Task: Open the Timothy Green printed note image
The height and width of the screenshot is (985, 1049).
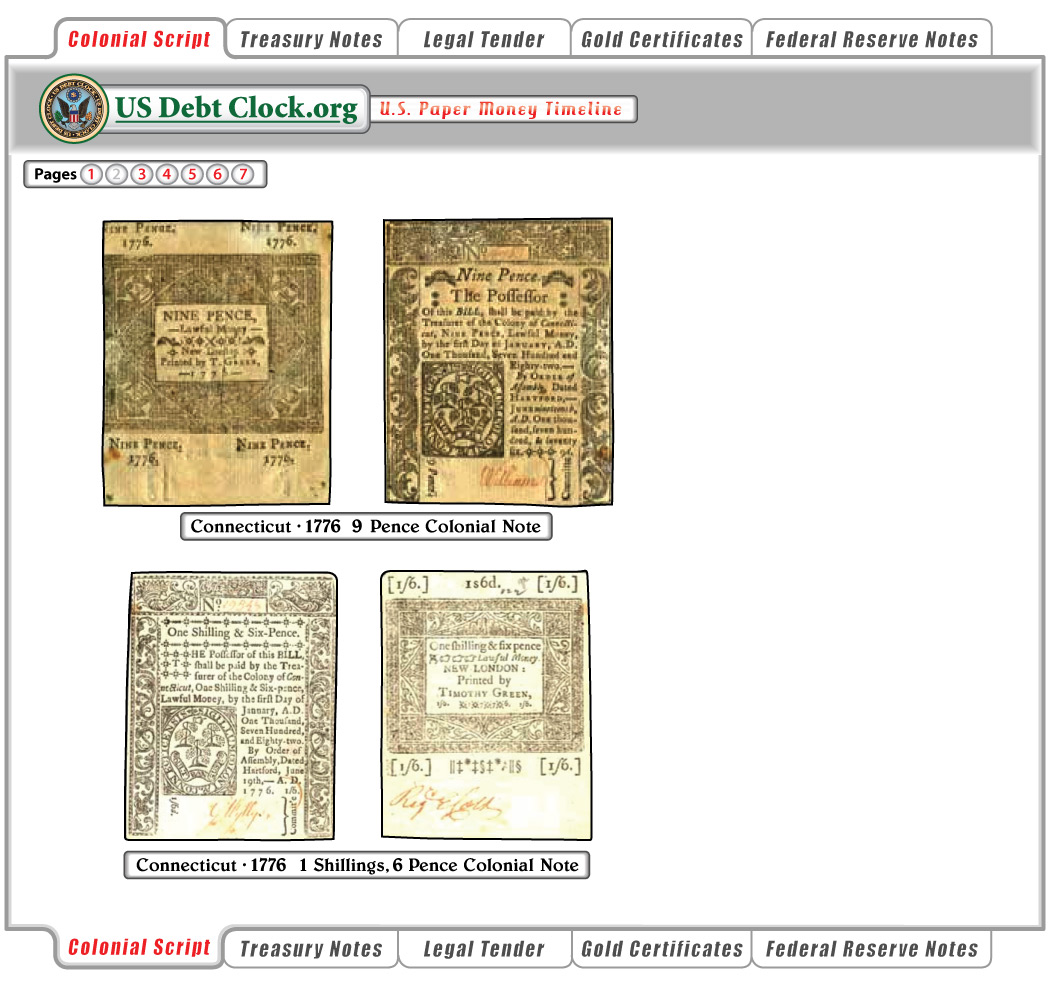Action: (x=485, y=704)
